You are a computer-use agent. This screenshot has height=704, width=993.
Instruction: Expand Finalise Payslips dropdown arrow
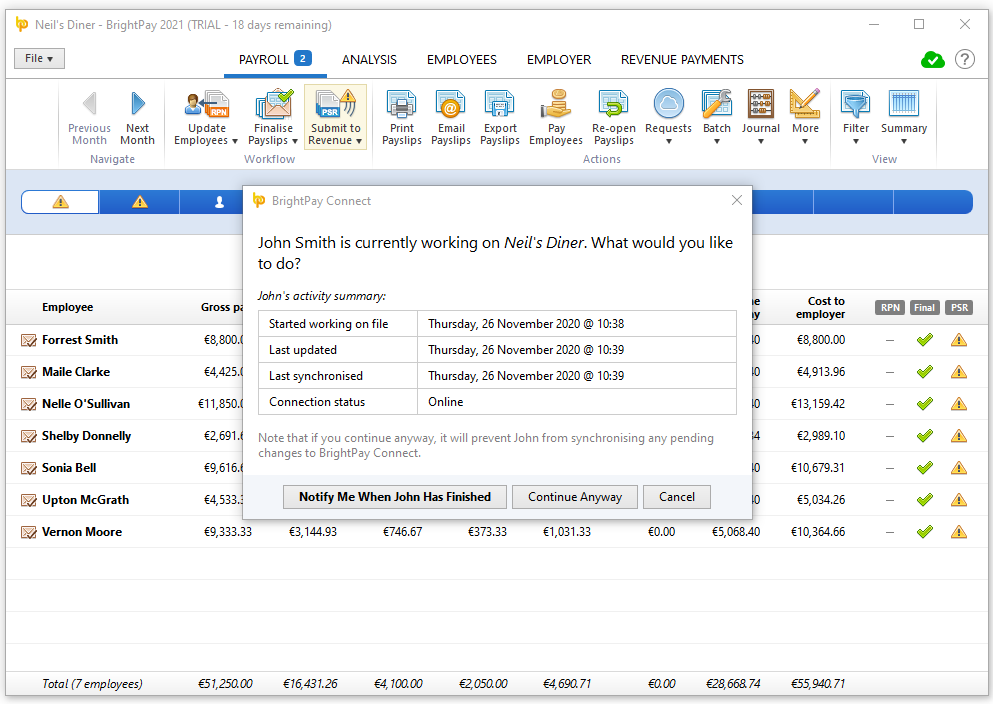(x=294, y=141)
